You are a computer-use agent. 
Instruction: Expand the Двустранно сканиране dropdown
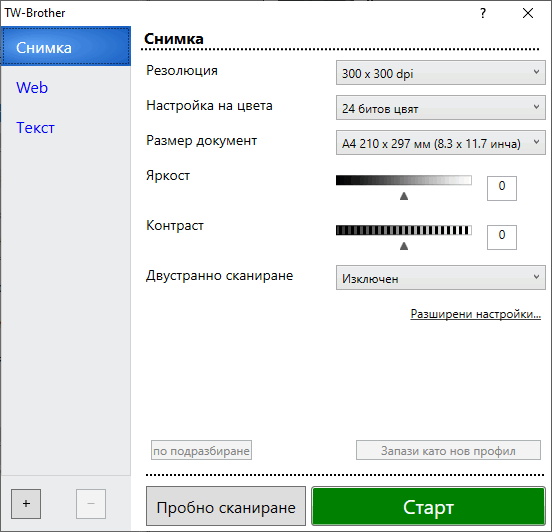441,278
